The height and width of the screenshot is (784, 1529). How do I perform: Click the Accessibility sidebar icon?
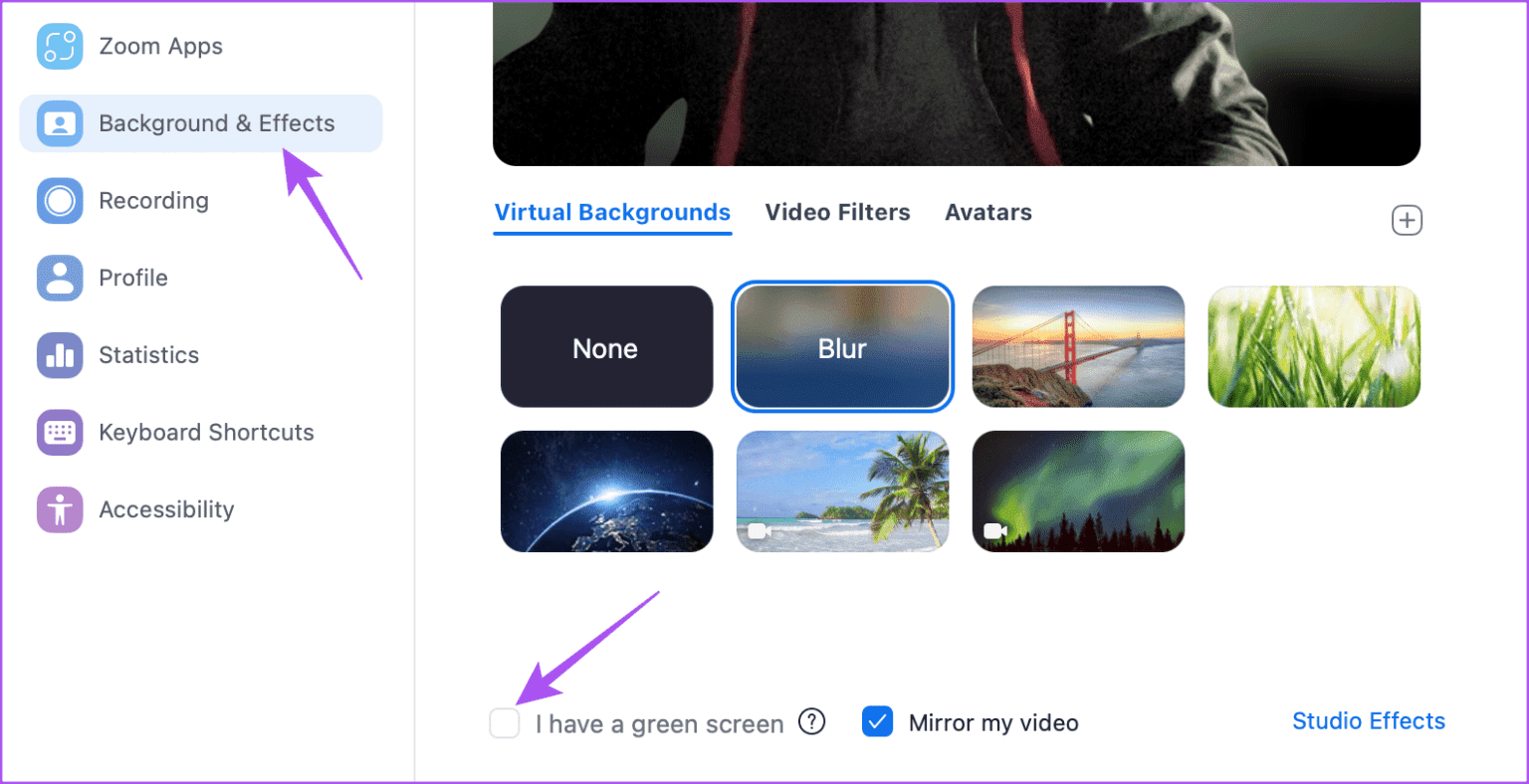[x=60, y=509]
